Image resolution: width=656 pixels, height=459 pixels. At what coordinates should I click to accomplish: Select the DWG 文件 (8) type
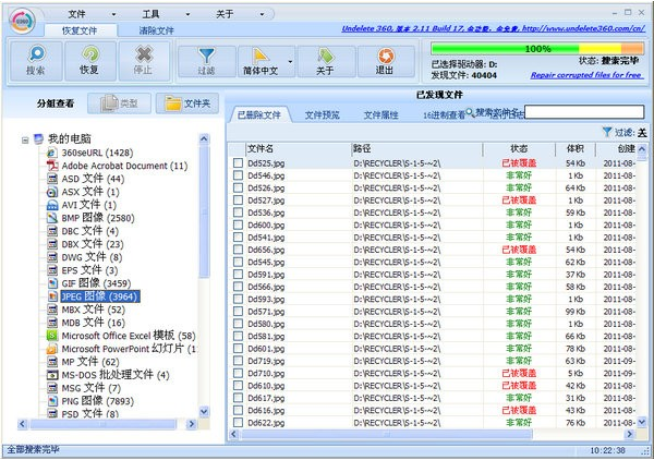(92, 257)
